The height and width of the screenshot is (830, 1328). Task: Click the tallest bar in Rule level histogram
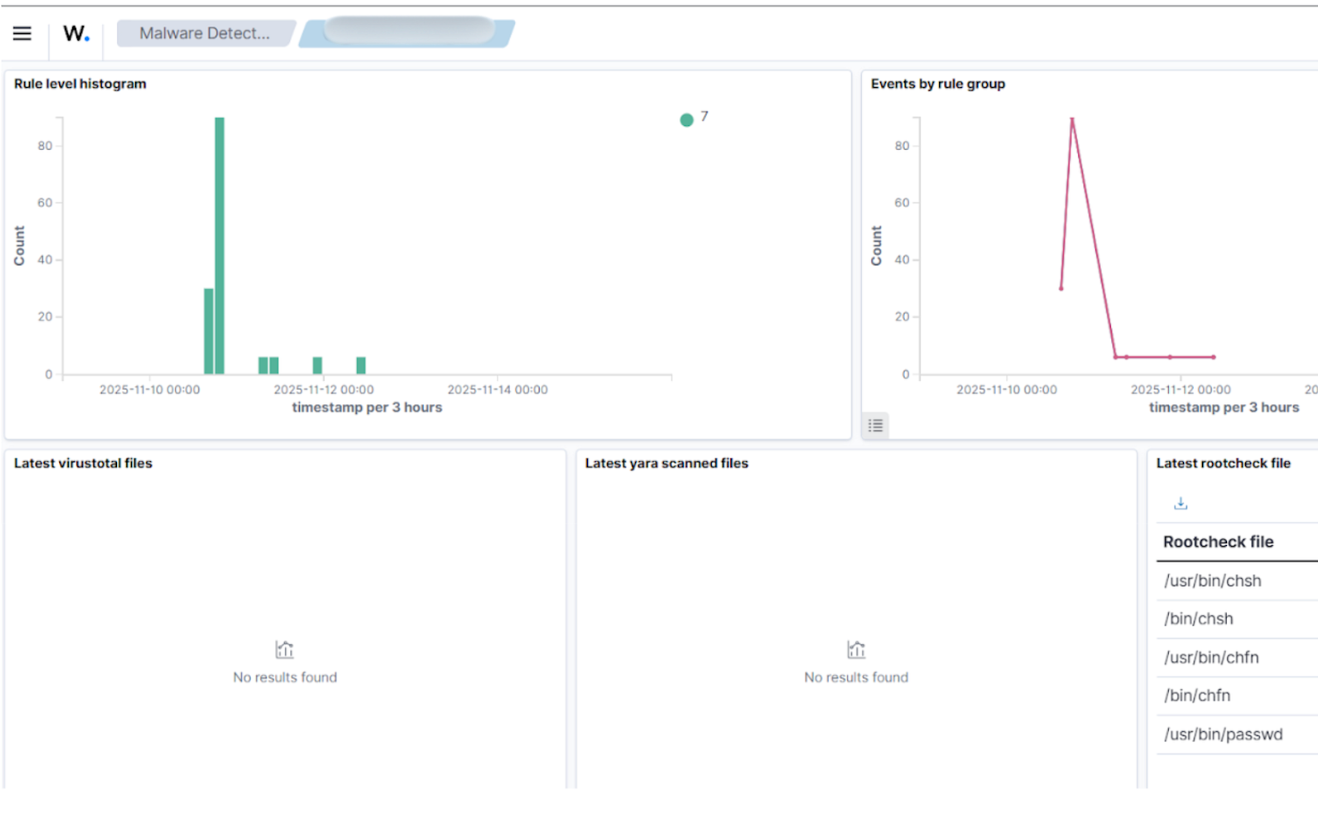220,246
